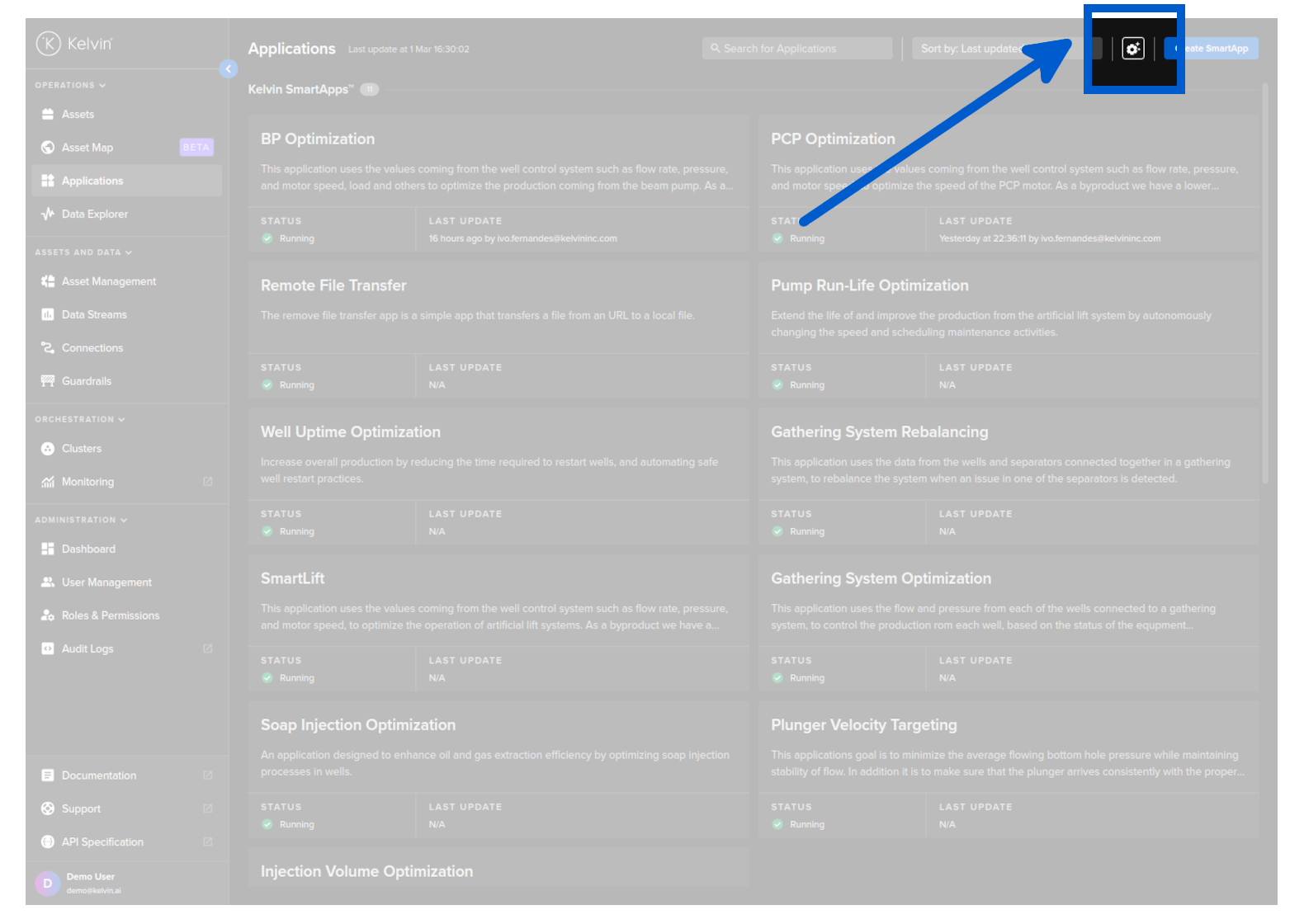This screenshot has height=924, width=1304.
Task: Click the Demo User avatar
Action: [x=48, y=883]
